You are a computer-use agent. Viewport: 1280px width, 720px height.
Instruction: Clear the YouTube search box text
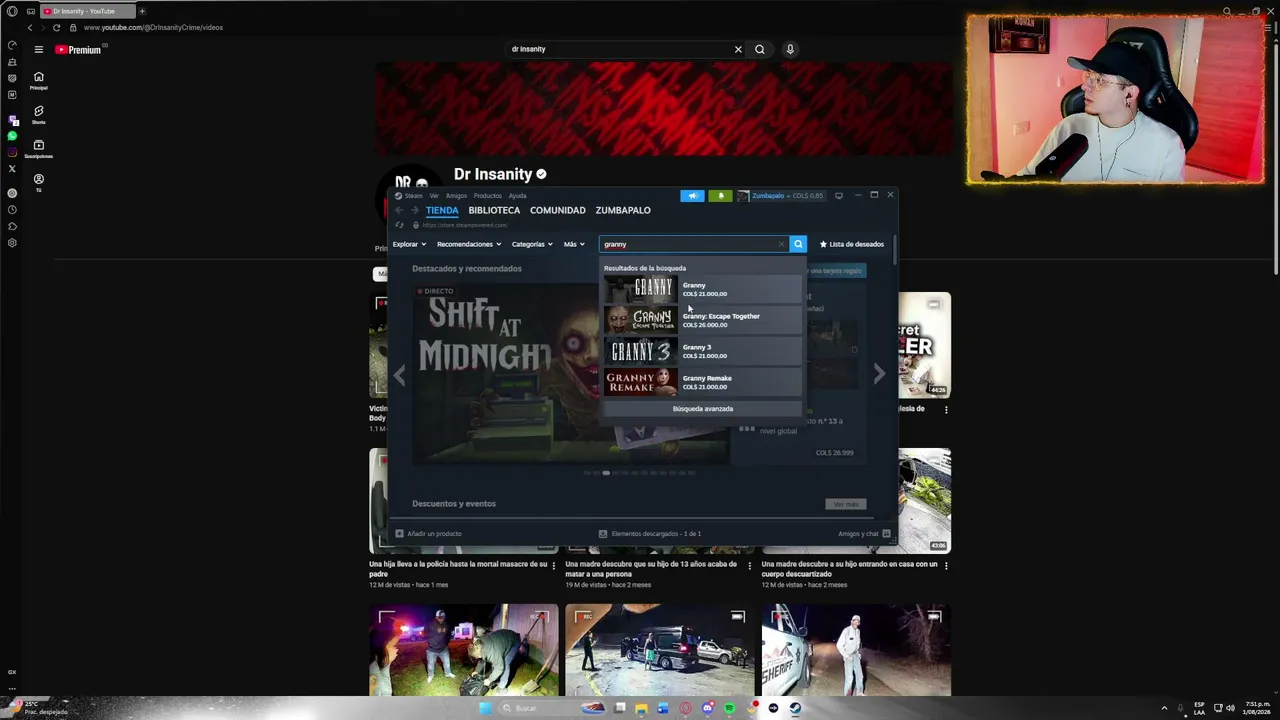[738, 49]
